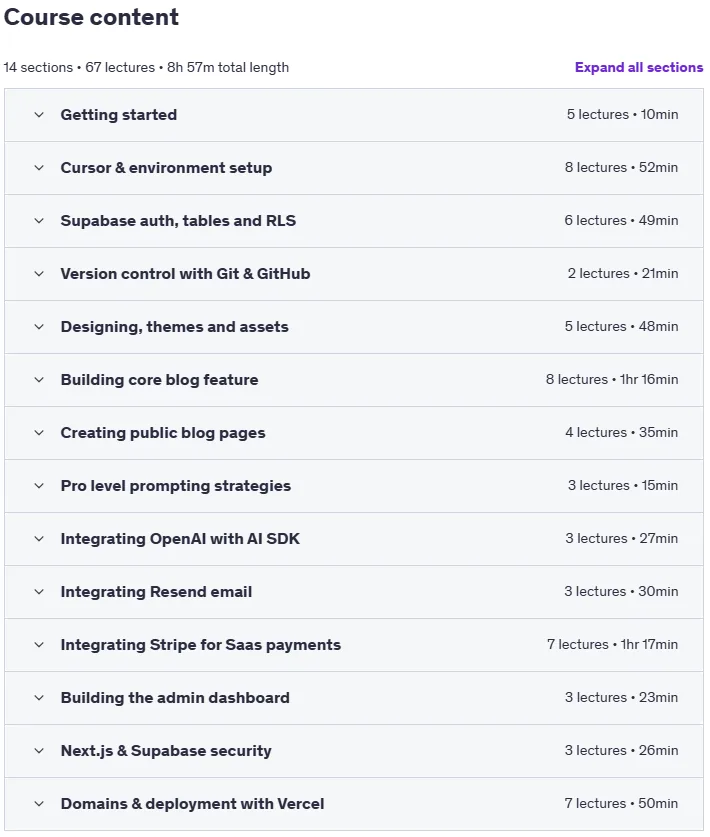Expand chevron for Integrating Stripe section
Image resolution: width=710 pixels, height=837 pixels.
pos(39,645)
